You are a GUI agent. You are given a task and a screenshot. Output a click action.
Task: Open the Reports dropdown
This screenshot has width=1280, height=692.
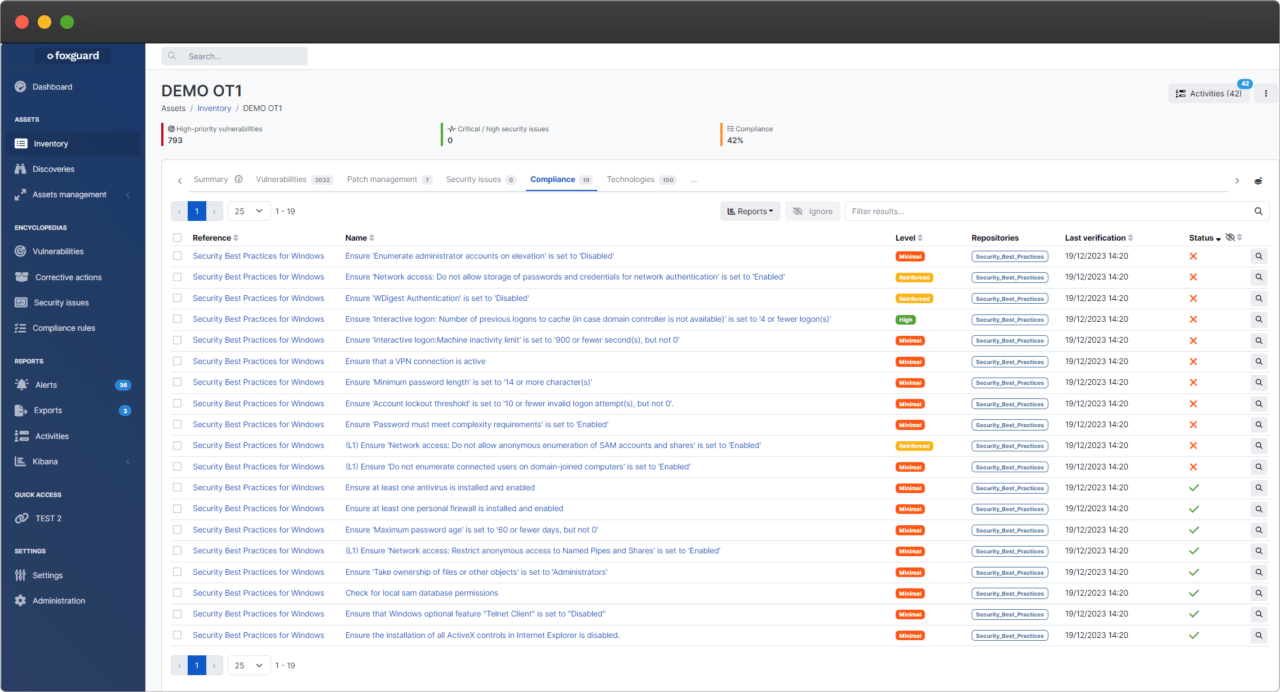[x=750, y=211]
